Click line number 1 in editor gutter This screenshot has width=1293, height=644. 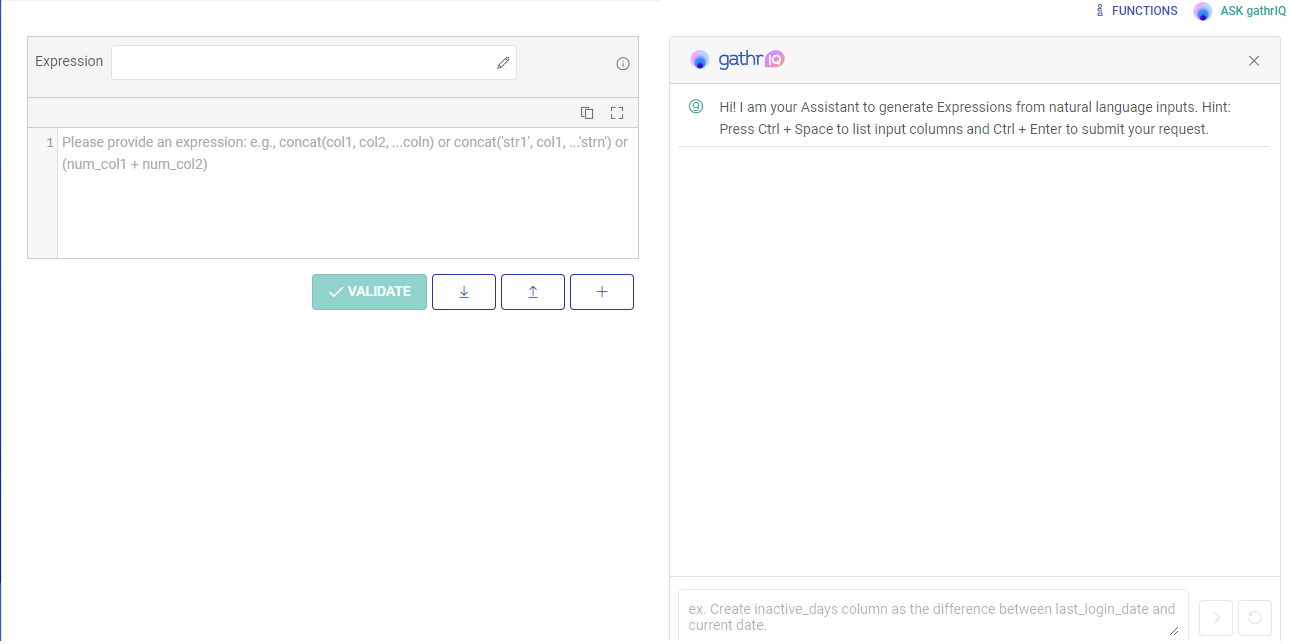[x=49, y=143]
